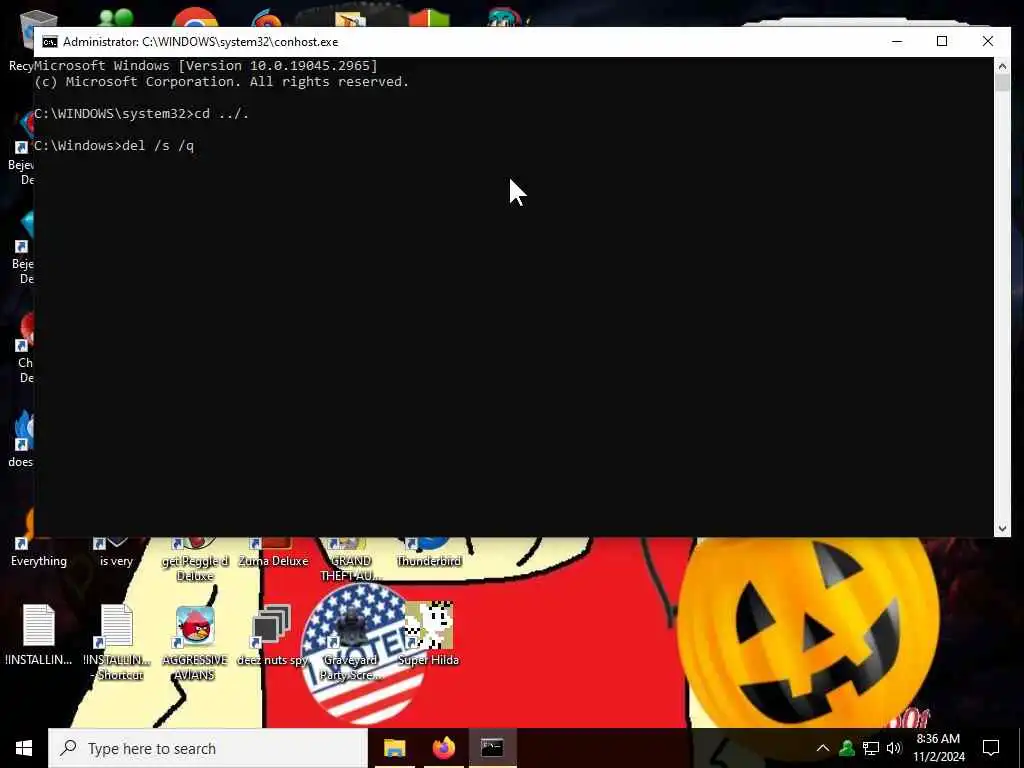1024x768 pixels.
Task: Click the conhost window title bar icon
Action: coord(50,42)
